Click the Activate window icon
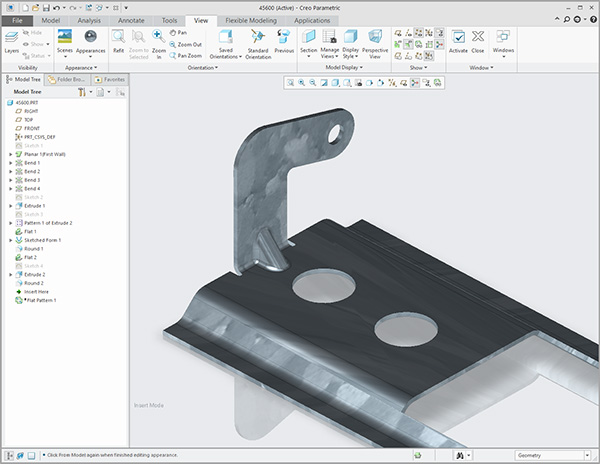This screenshot has height=464, width=600. point(458,39)
